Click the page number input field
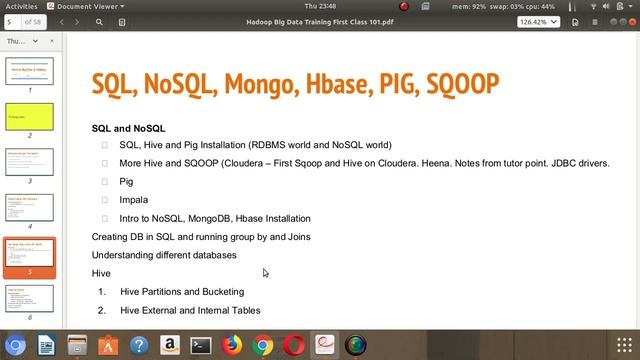Viewport: 640px width, 360px height. pos(12,22)
